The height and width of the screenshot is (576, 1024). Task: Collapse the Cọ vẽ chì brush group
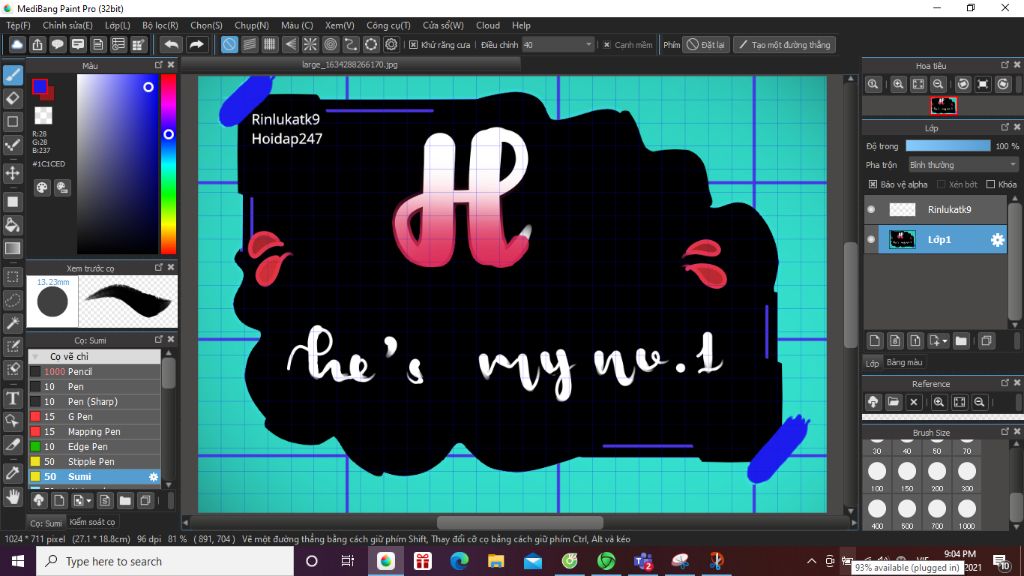(35, 357)
